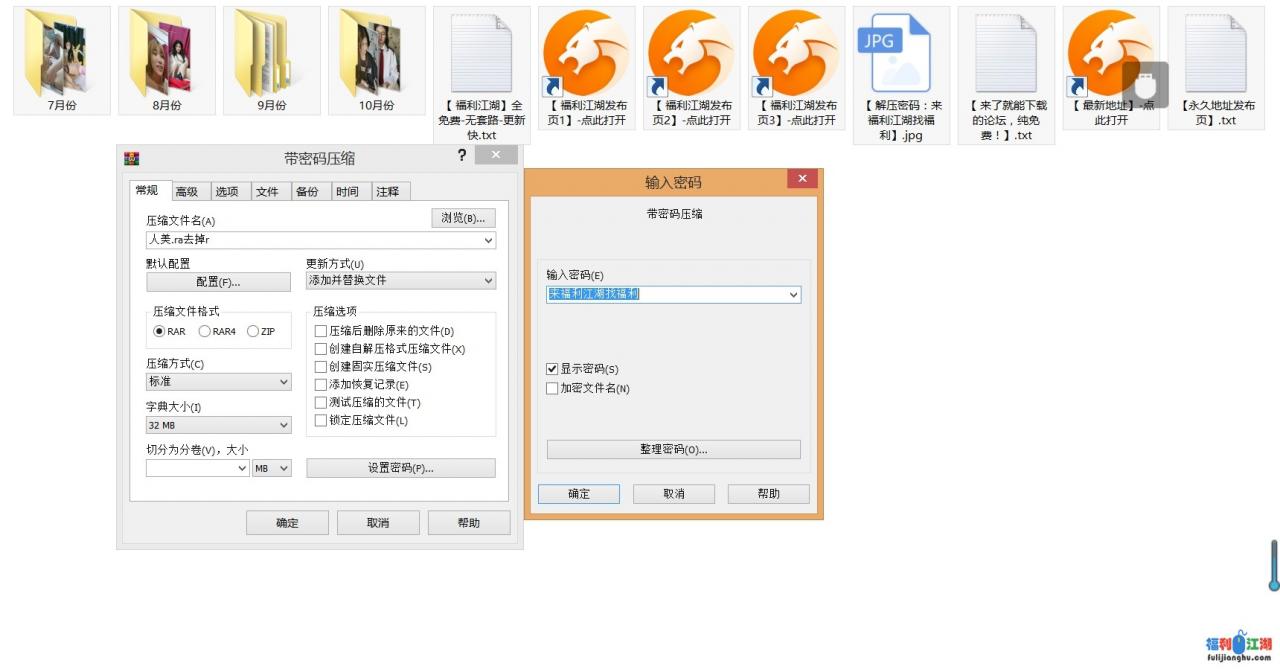This screenshot has height=669, width=1280.
Task: Select the 解压密码 JPG file icon
Action: pos(900,55)
